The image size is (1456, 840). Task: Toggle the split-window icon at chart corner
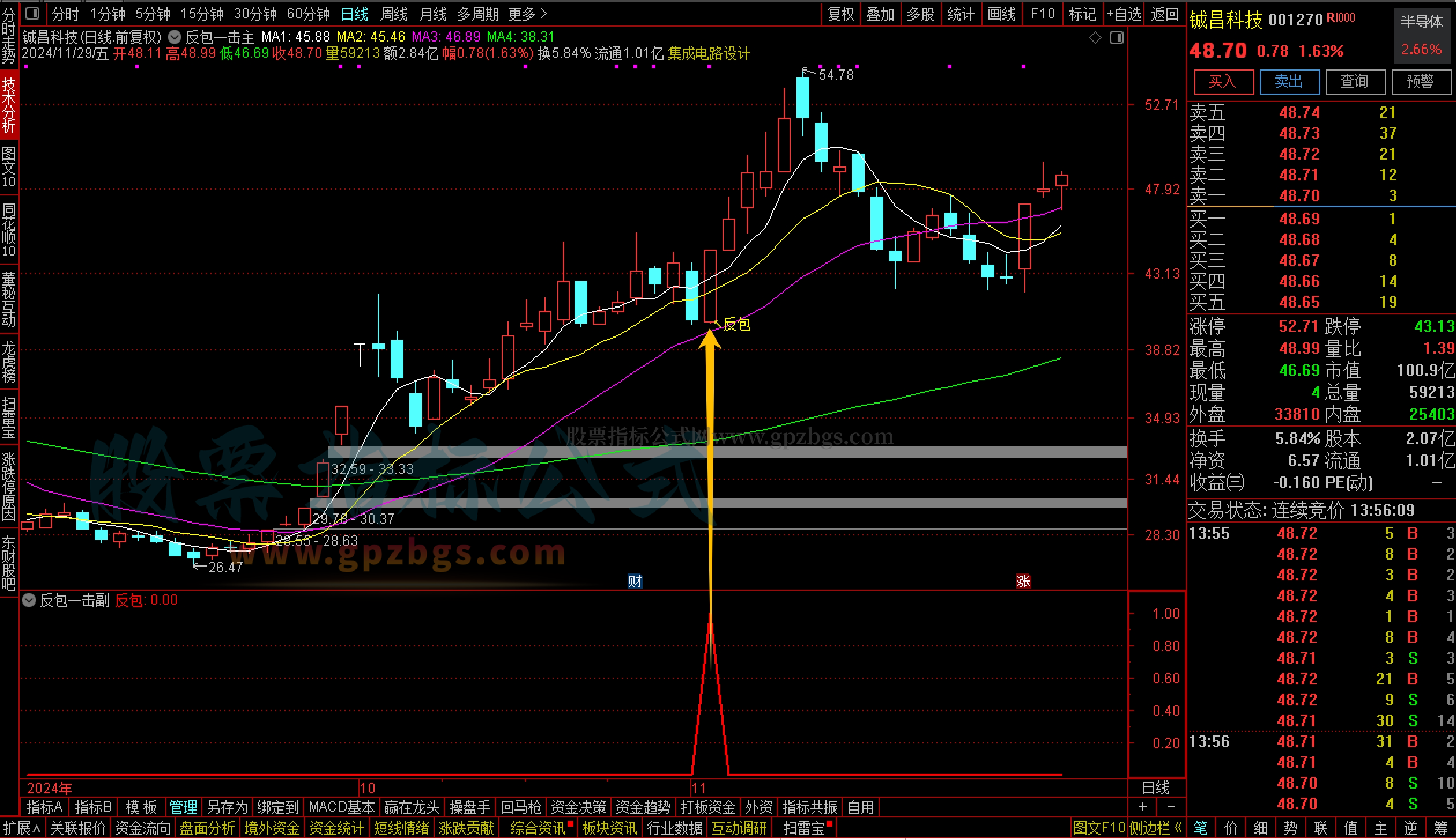tap(1117, 38)
